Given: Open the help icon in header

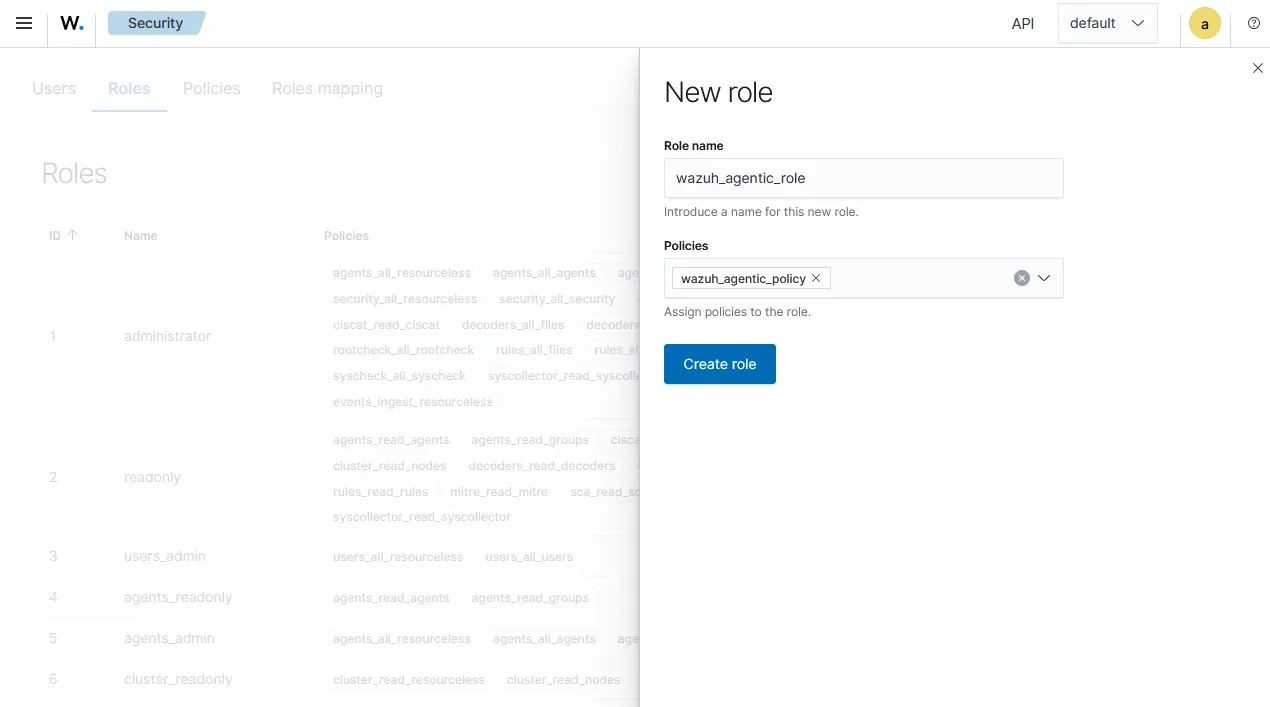Looking at the screenshot, I should pyautogui.click(x=1254, y=23).
